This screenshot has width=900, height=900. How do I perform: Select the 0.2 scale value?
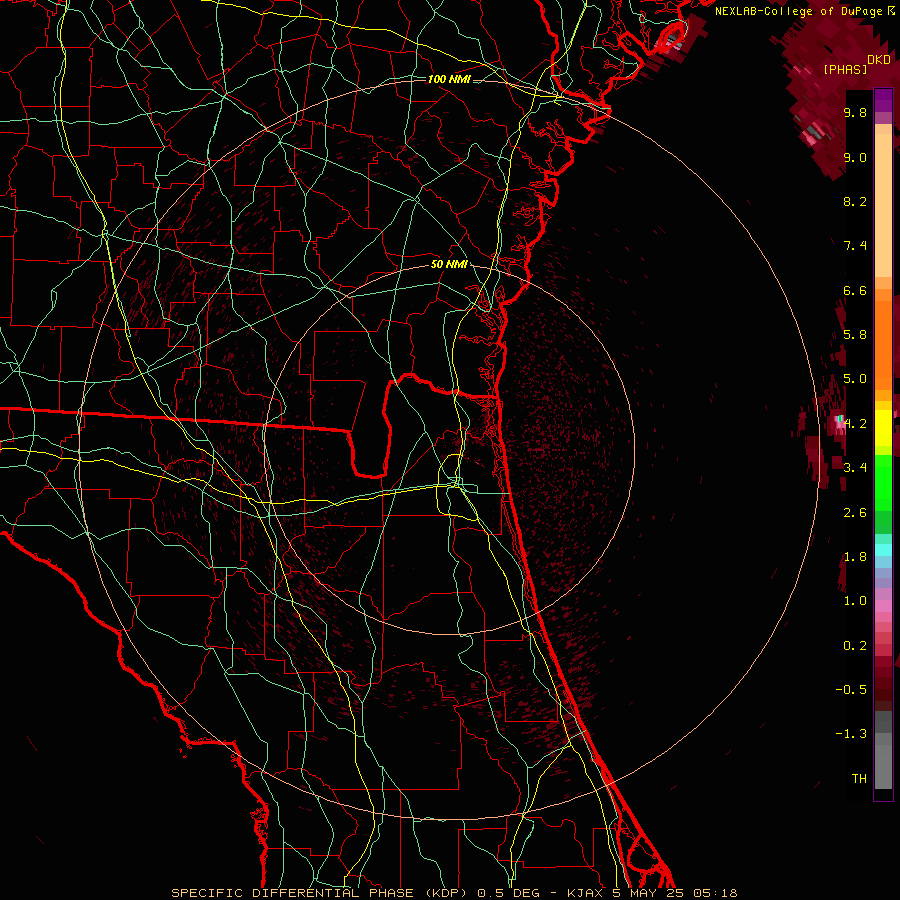pyautogui.click(x=855, y=645)
